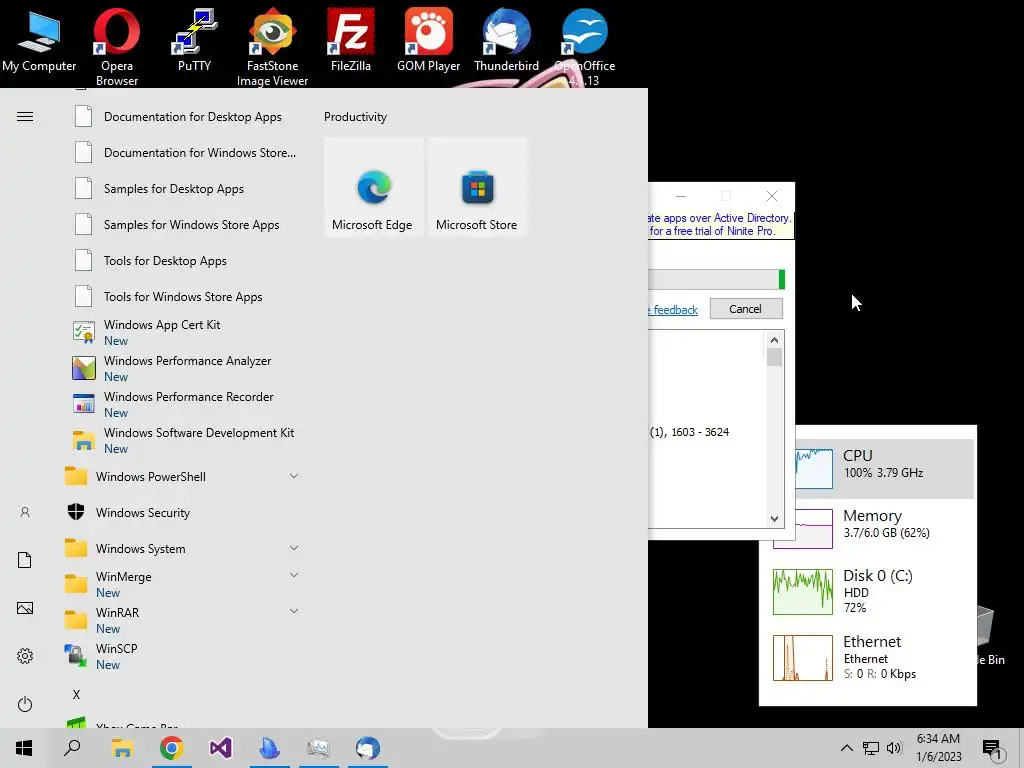Expand the WinMerge folder
This screenshot has width=1024, height=768.
[183, 584]
